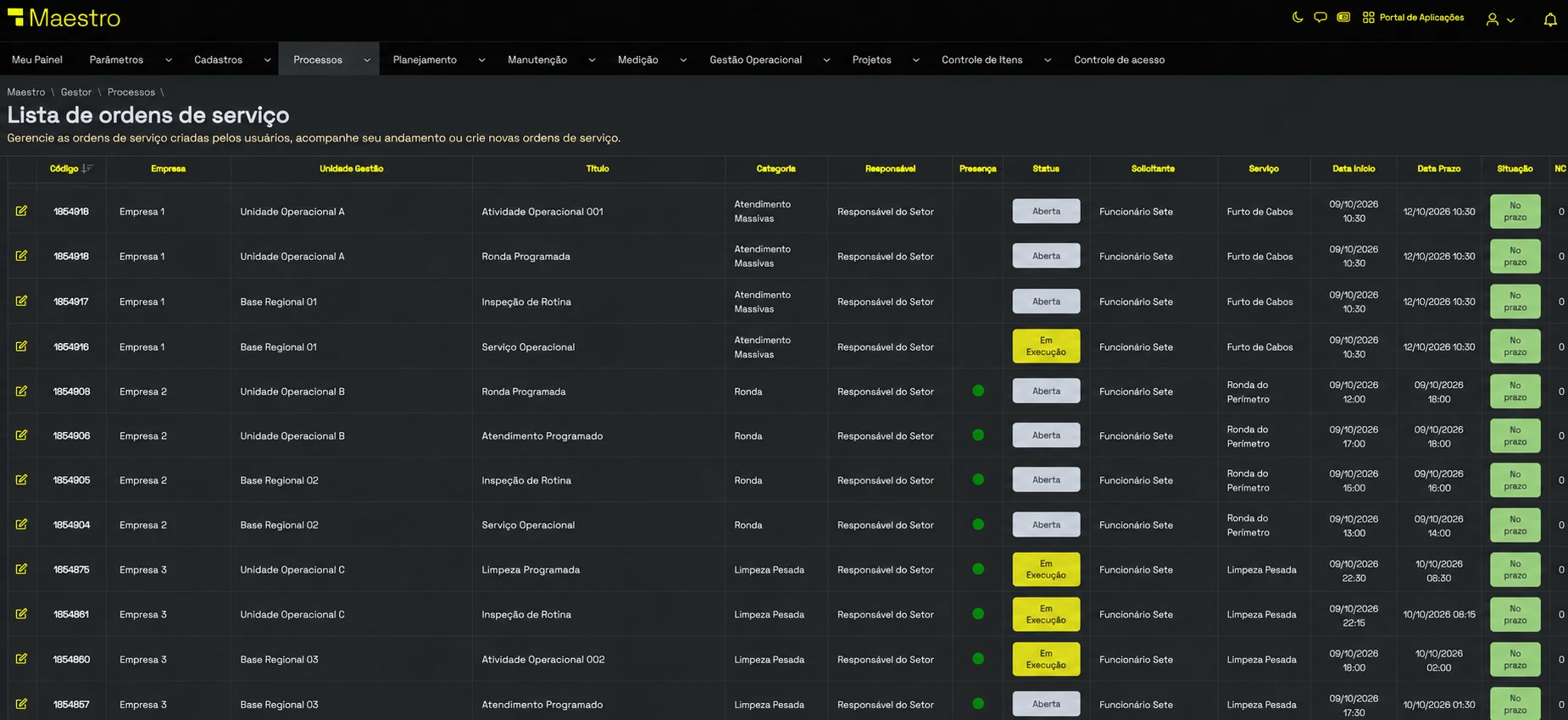Viewport: 1568px width, 720px height.
Task: Edit the Atividade Operacional 001 order
Action: tap(21, 211)
